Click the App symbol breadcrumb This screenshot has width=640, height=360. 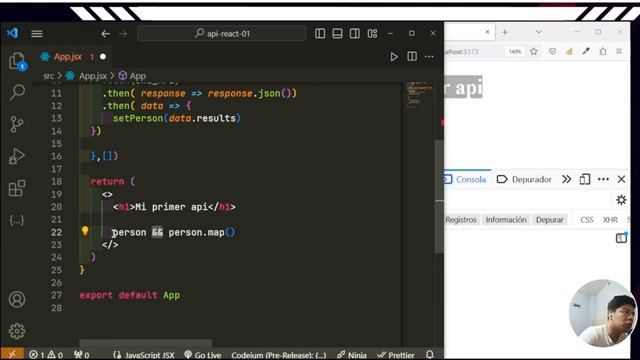tap(138, 76)
